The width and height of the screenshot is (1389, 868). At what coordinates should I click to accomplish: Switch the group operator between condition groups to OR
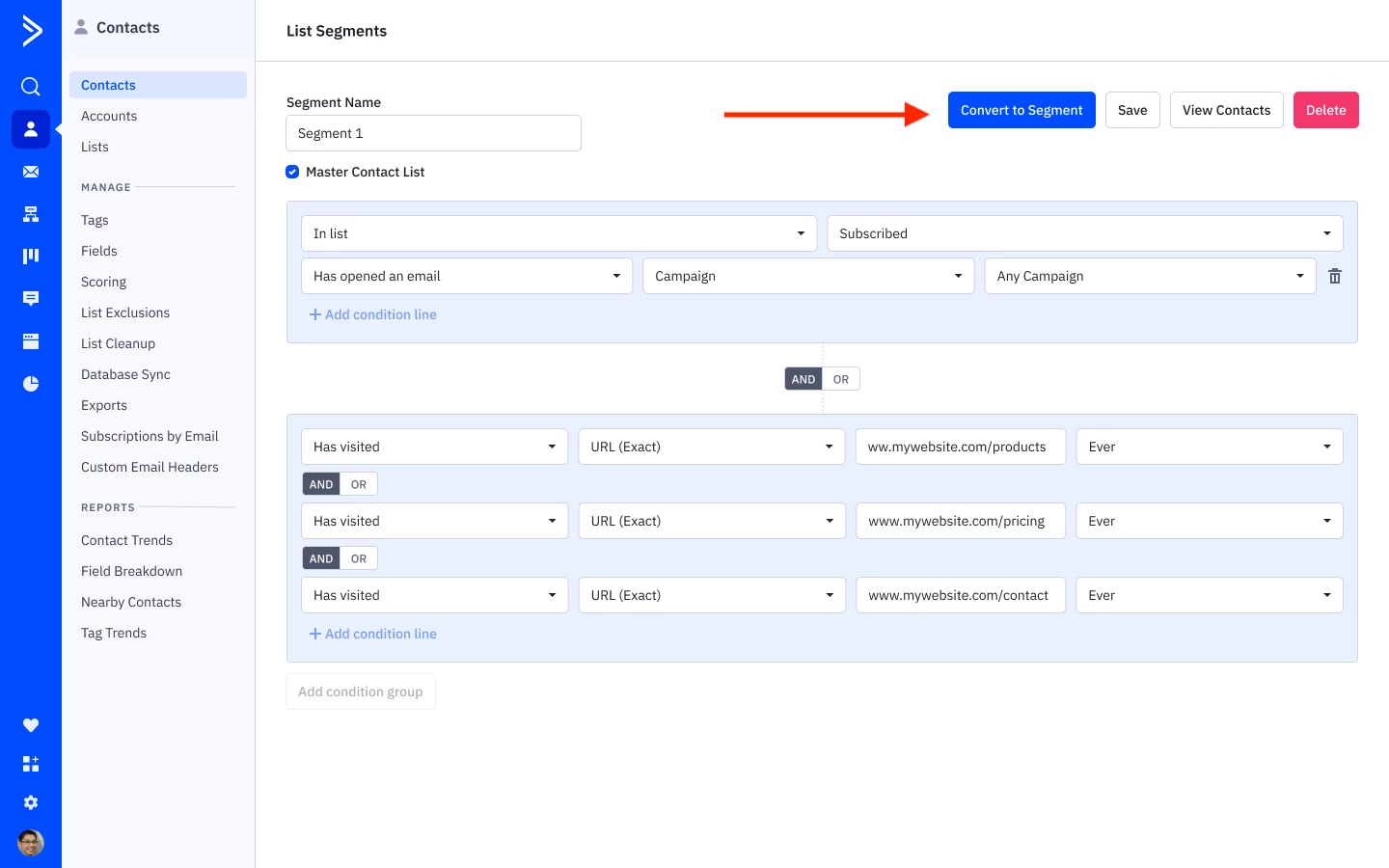(841, 379)
